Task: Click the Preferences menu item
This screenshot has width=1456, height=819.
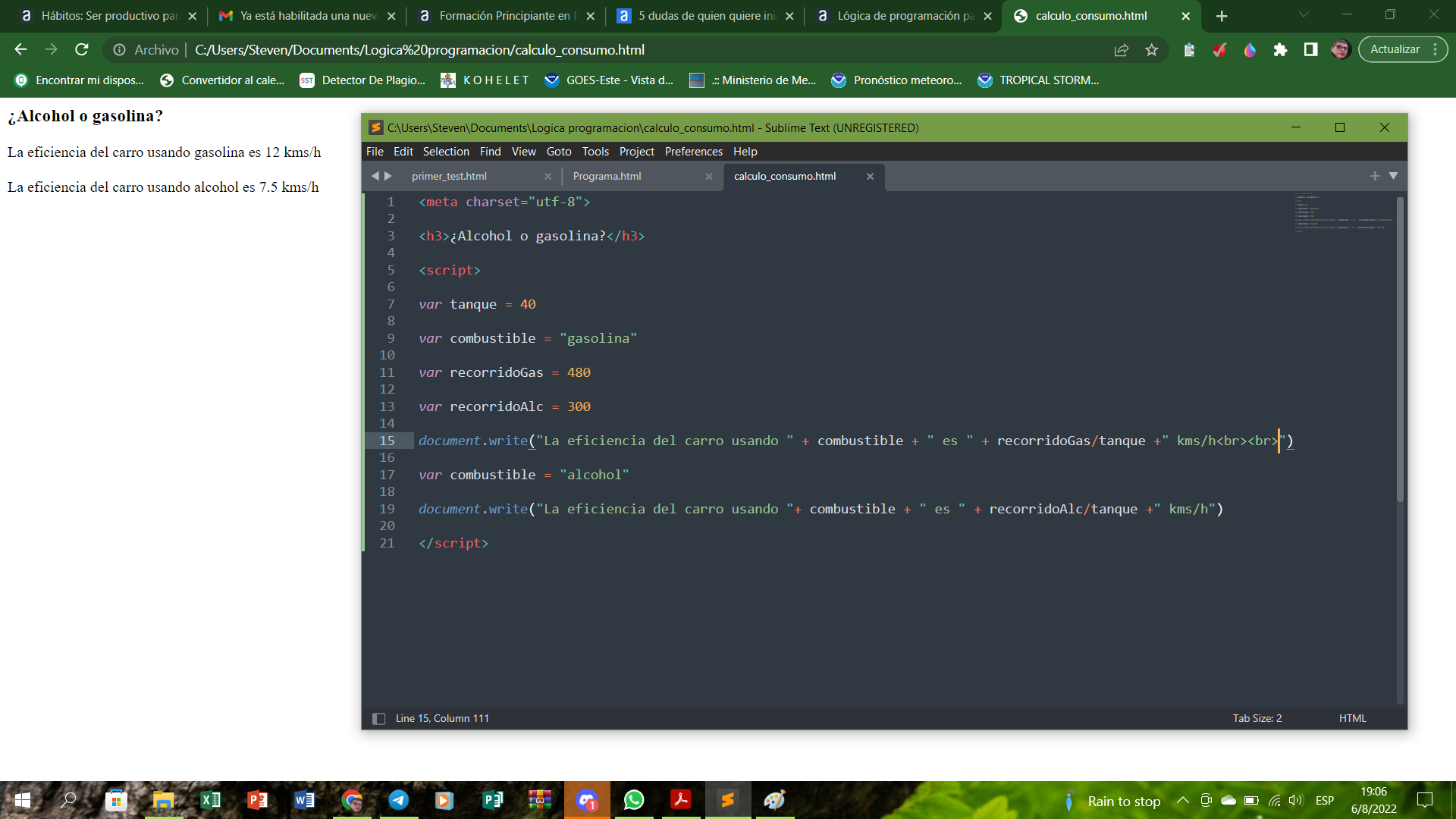Action: (693, 151)
